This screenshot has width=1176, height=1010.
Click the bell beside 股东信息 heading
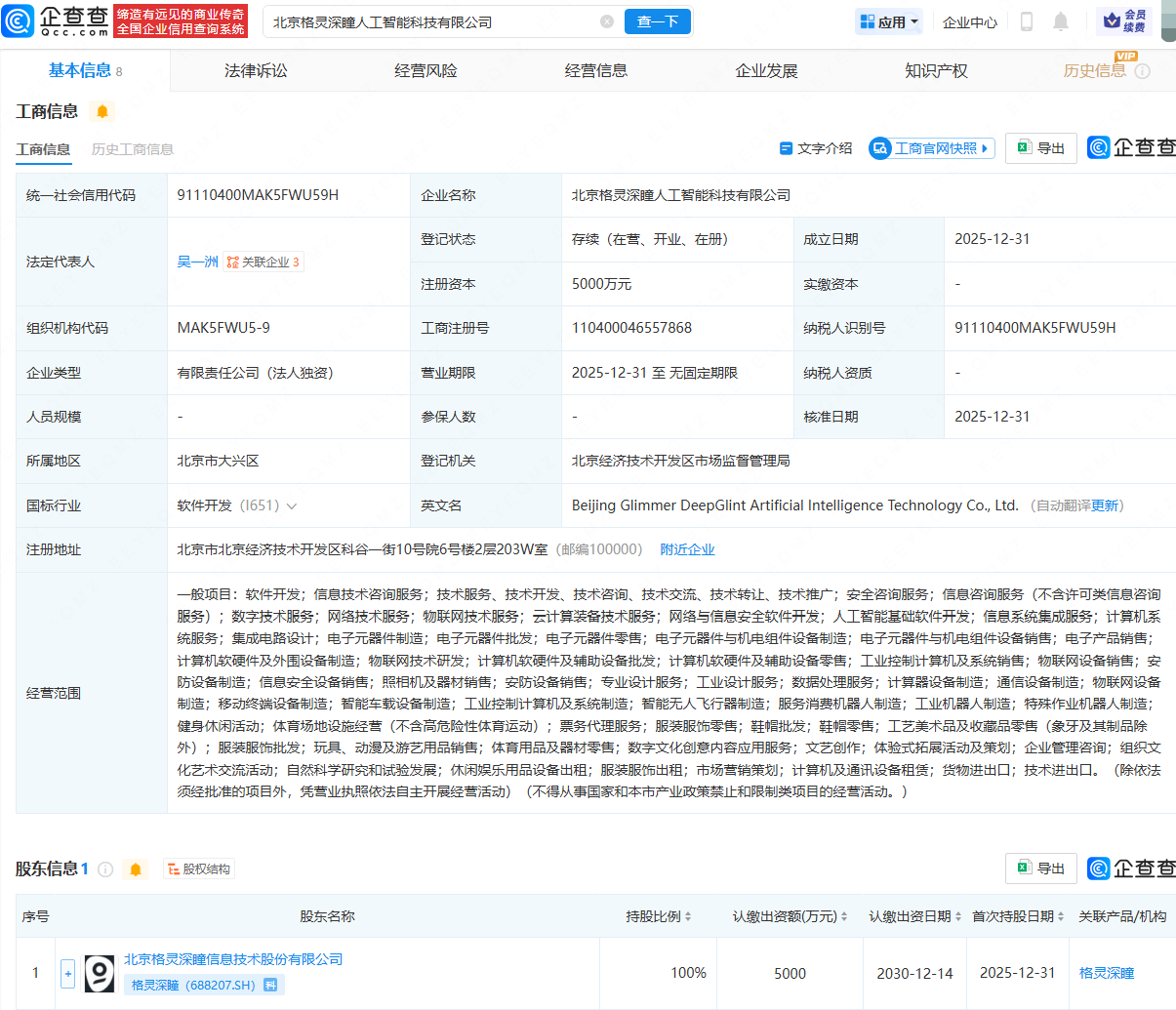[x=136, y=869]
